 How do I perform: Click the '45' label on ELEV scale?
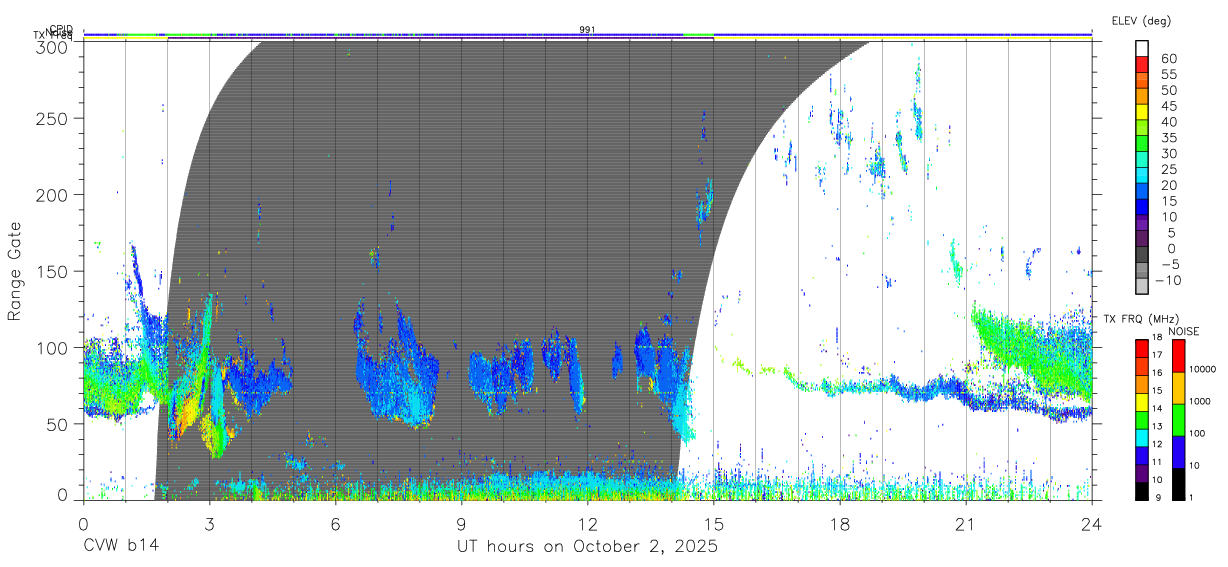[x=1168, y=106]
